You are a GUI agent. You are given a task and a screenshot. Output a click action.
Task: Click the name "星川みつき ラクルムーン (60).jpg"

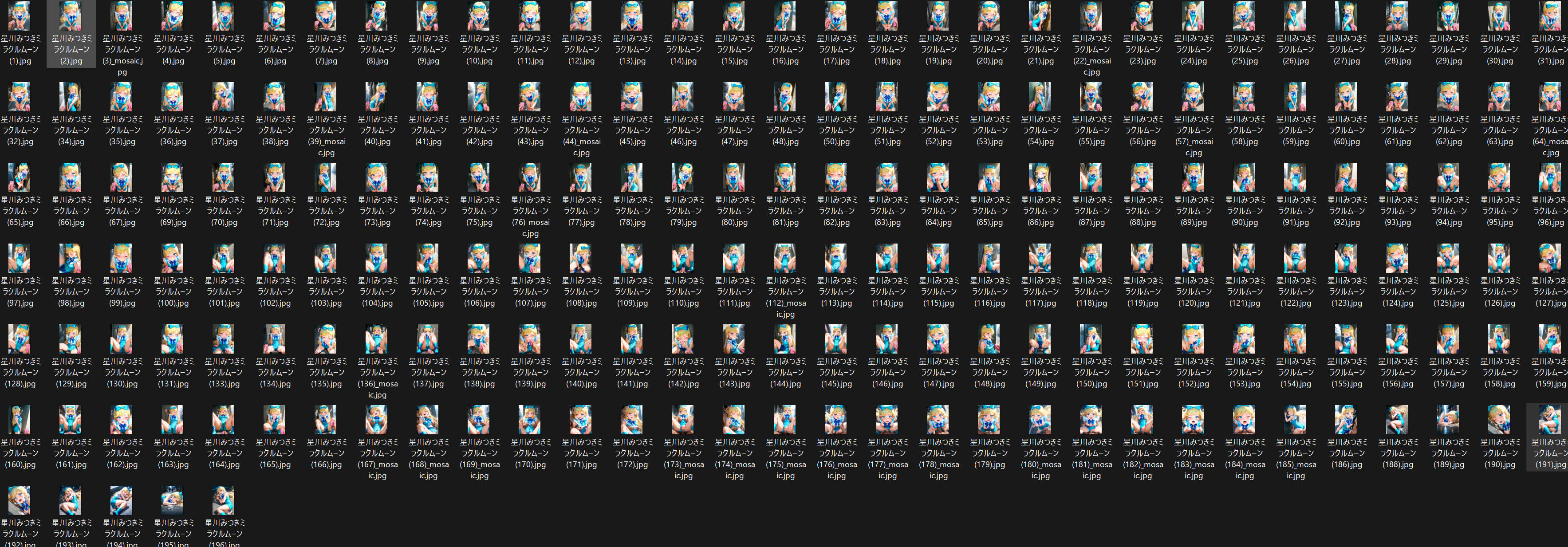click(x=1347, y=130)
